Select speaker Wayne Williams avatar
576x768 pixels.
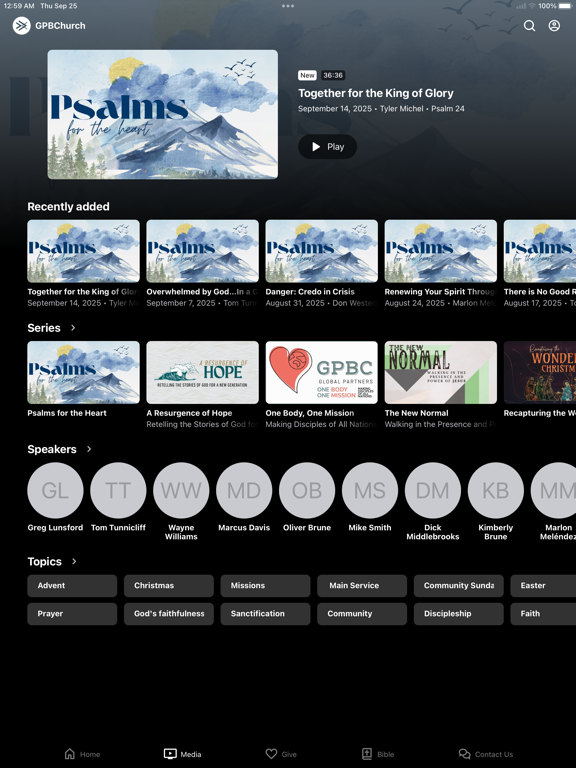[181, 490]
